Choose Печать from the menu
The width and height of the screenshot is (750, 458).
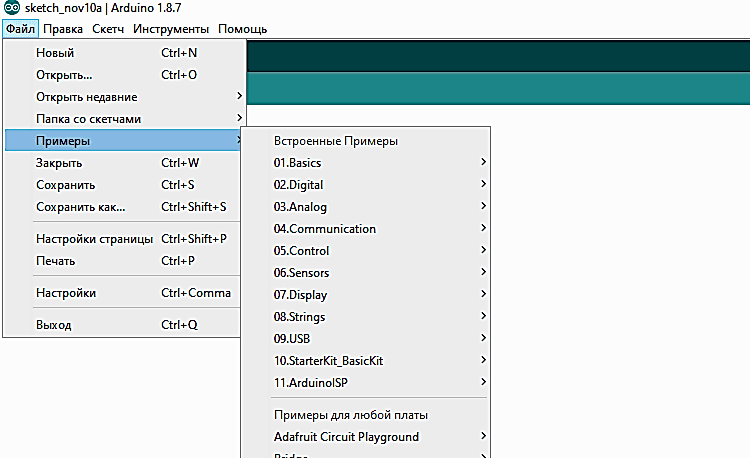pyautogui.click(x=56, y=261)
